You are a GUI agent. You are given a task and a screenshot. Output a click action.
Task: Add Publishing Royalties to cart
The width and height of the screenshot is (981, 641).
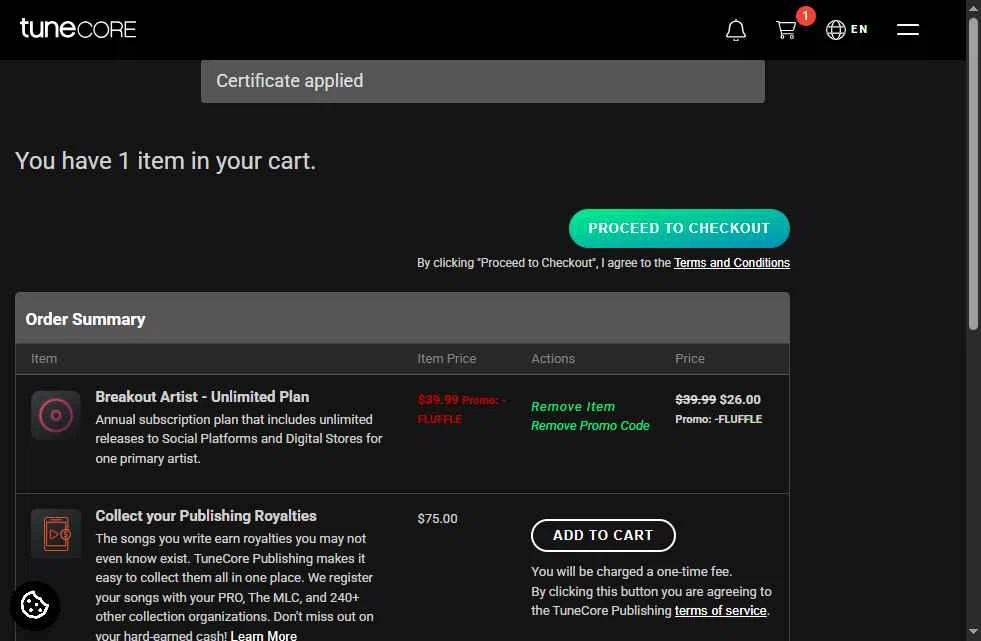pyautogui.click(x=603, y=535)
